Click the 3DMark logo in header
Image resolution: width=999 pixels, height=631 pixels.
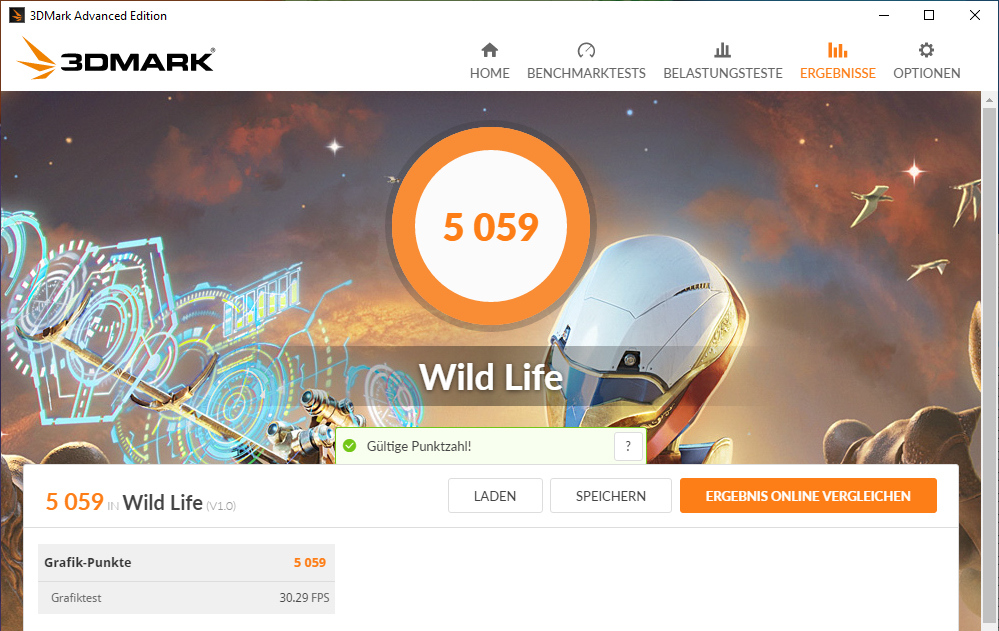[116, 59]
